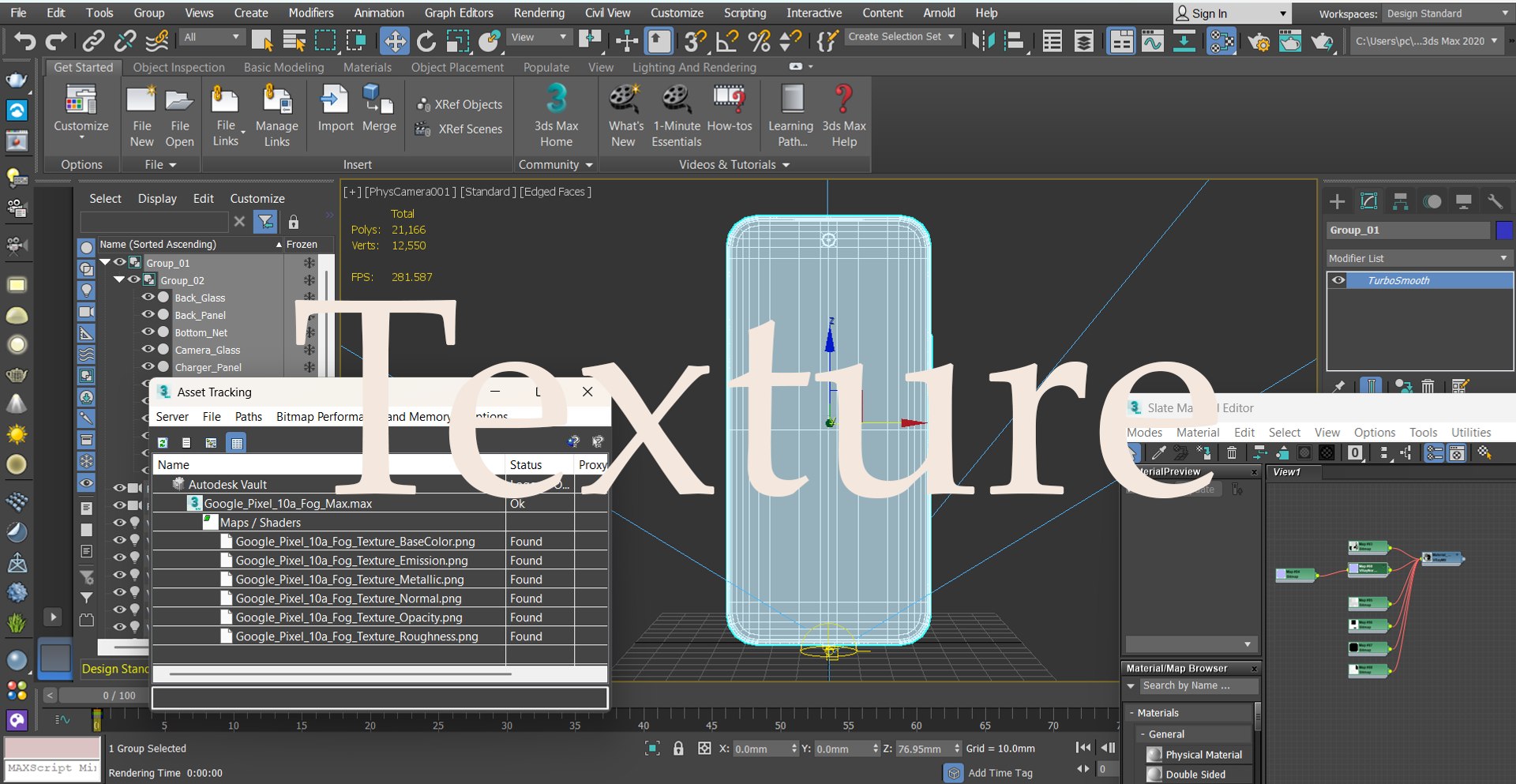Toggle visibility eye for Charger_Panel
1516x784 pixels.
coord(148,366)
